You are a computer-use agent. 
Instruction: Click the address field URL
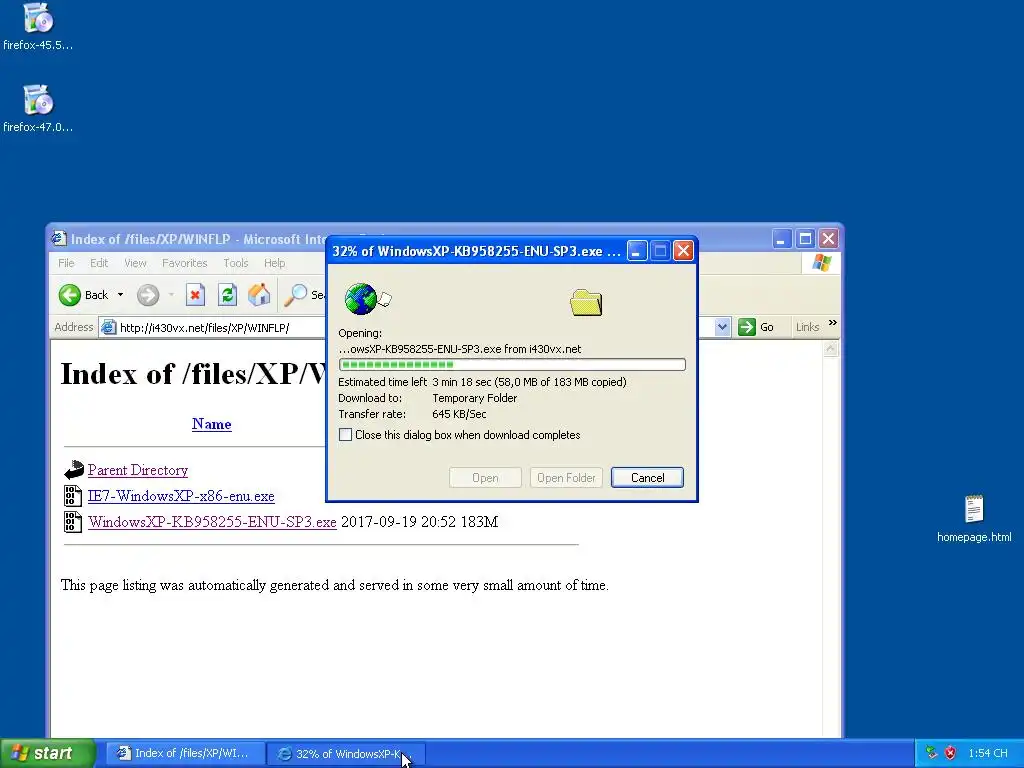click(x=204, y=328)
